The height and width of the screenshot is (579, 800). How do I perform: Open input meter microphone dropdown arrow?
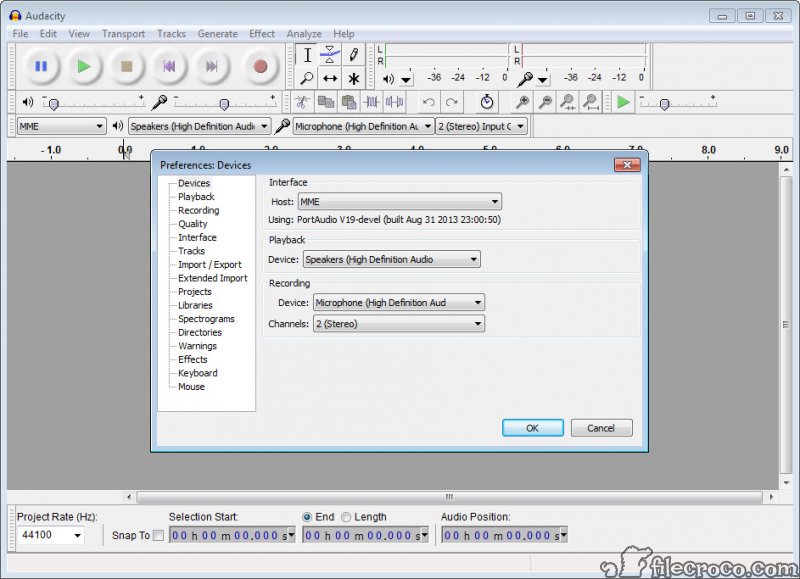coord(543,80)
